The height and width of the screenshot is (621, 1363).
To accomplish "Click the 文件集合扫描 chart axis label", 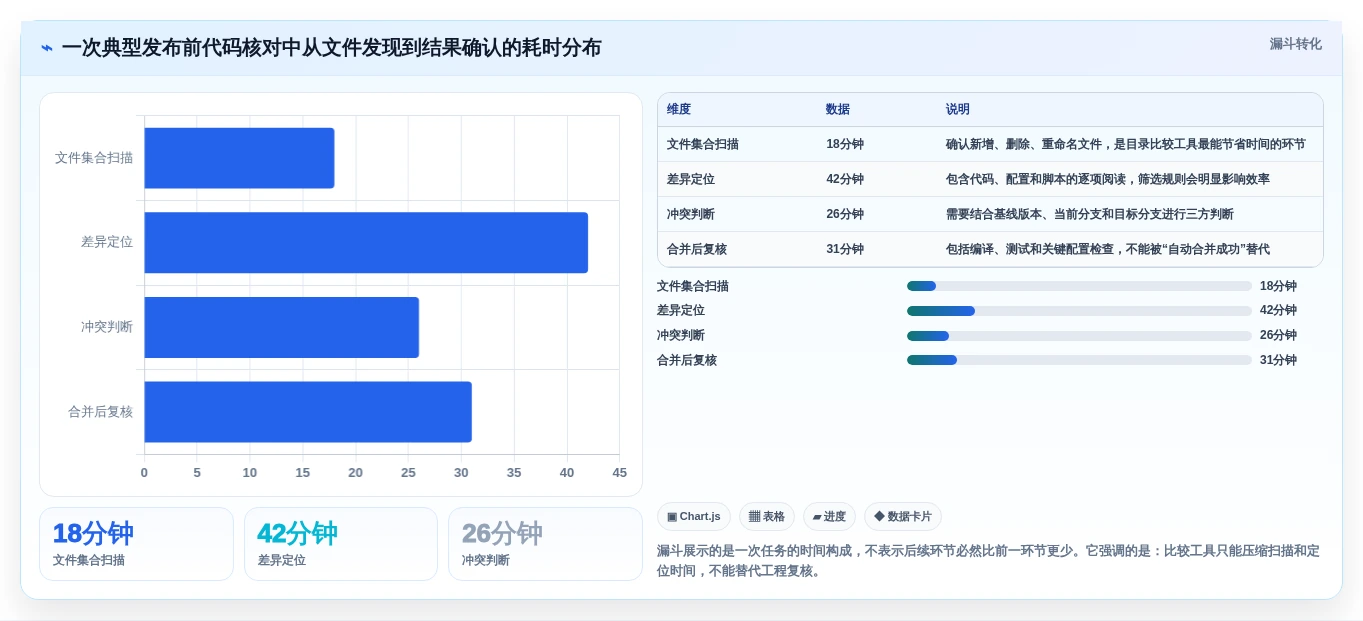I will point(94,158).
